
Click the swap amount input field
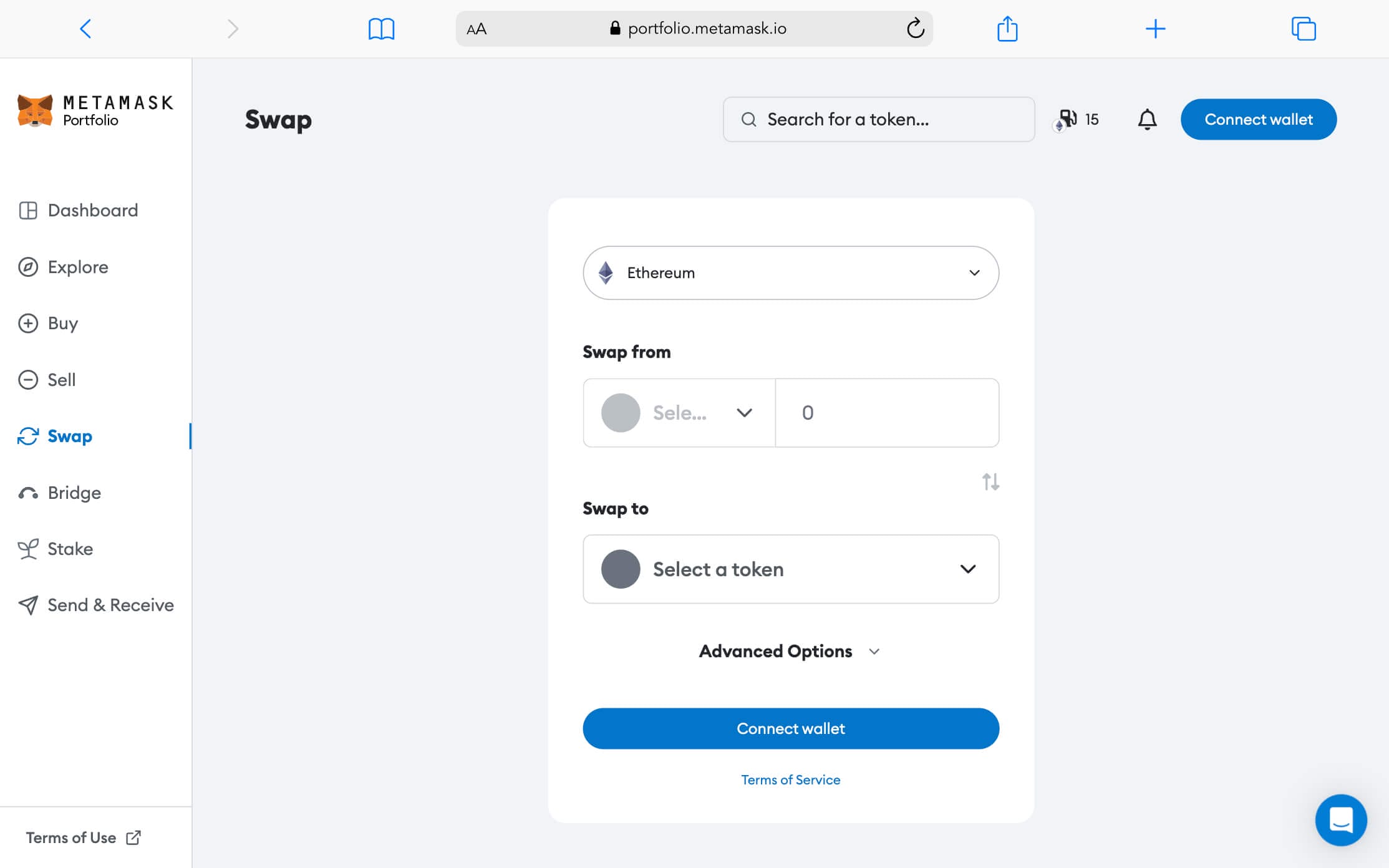click(886, 413)
